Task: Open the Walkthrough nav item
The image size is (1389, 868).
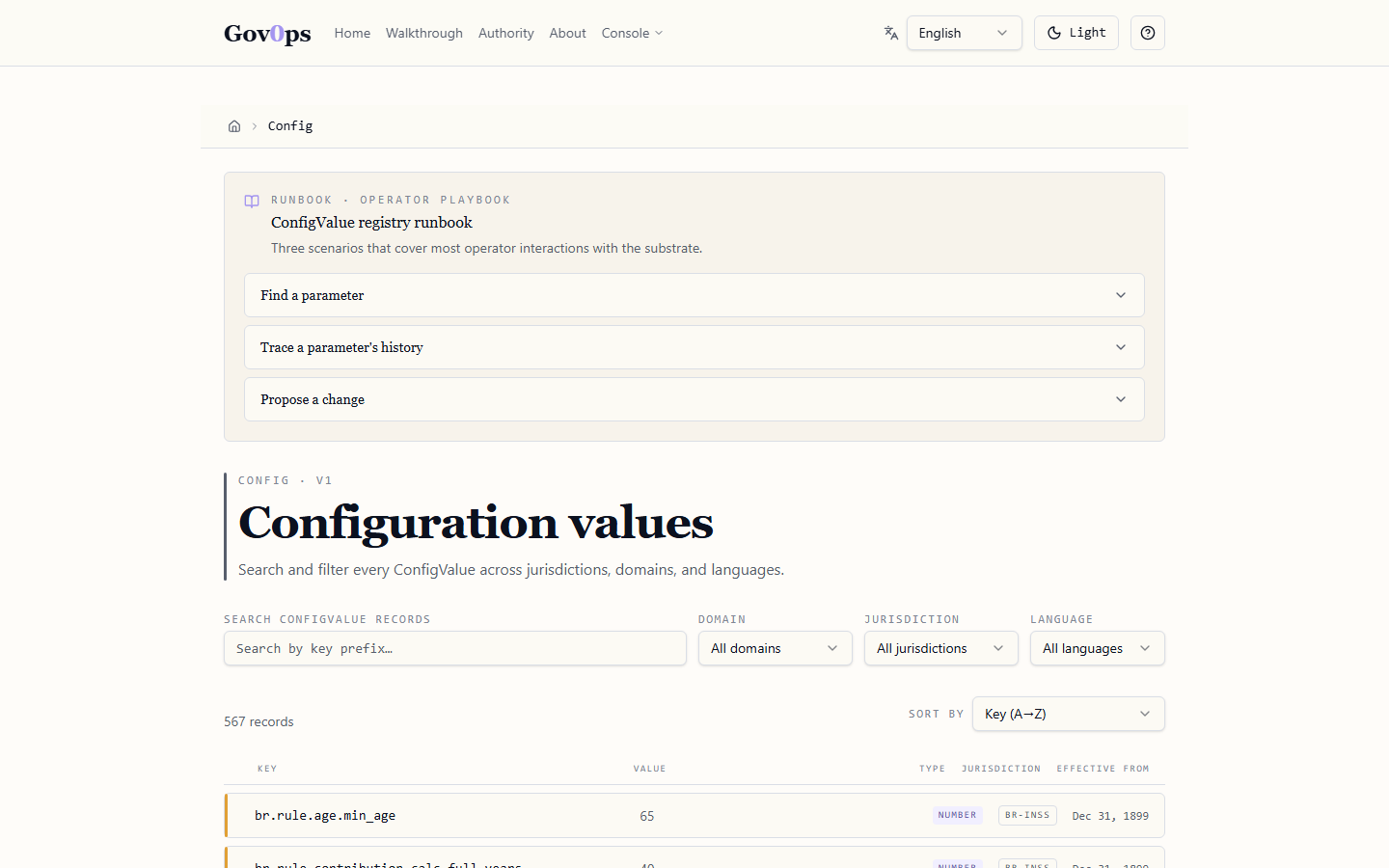Action: coord(424,33)
